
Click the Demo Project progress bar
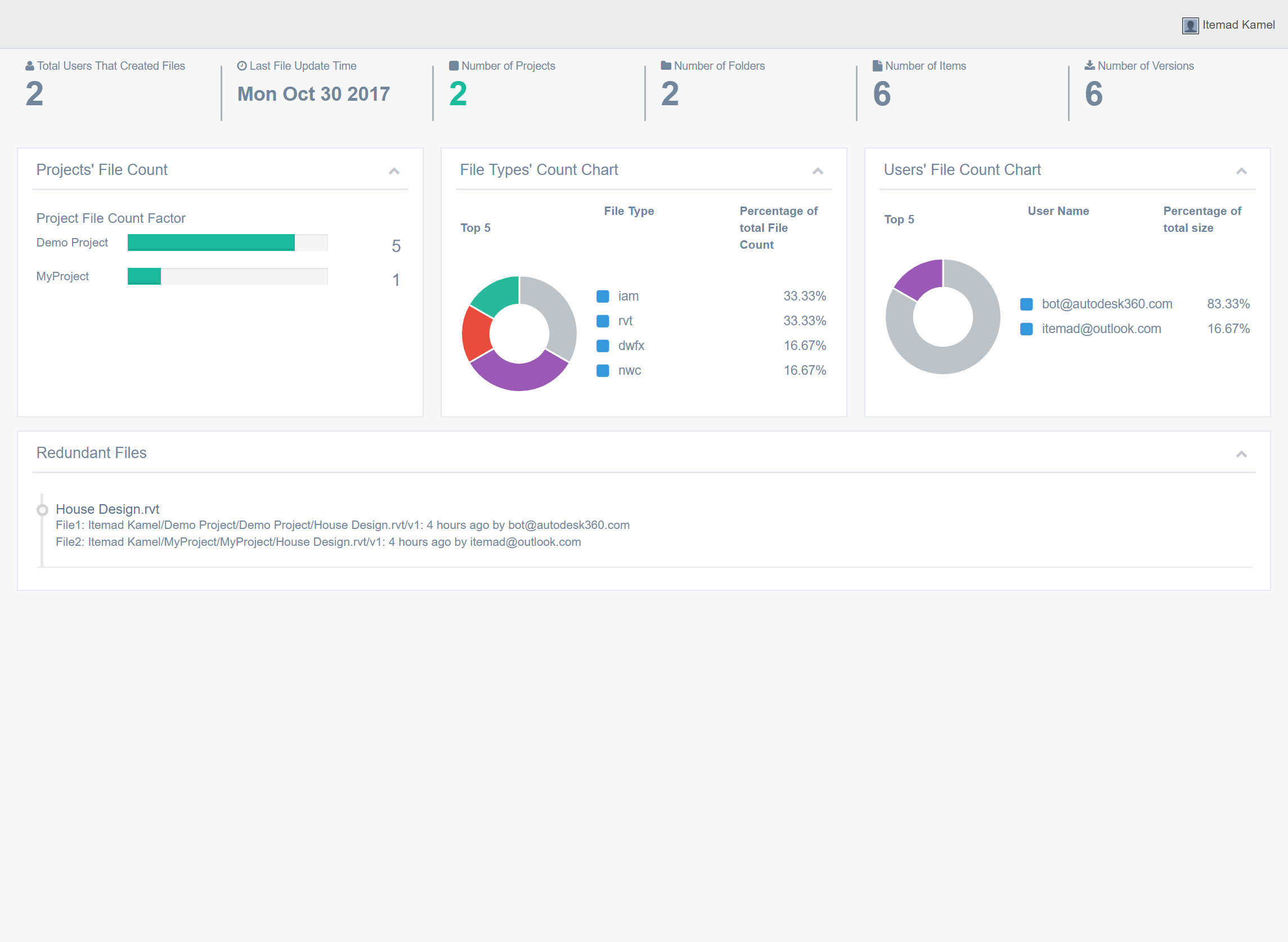(227, 243)
